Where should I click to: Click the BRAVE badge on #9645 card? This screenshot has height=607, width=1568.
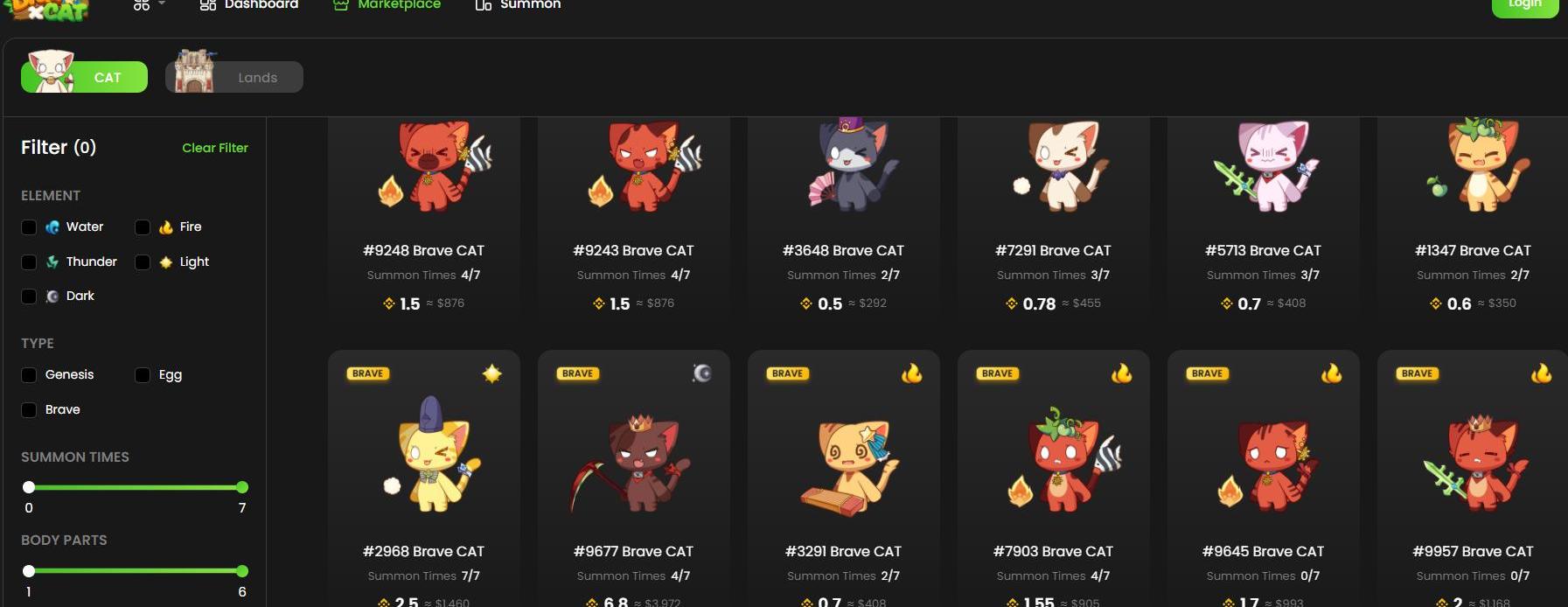(1207, 373)
